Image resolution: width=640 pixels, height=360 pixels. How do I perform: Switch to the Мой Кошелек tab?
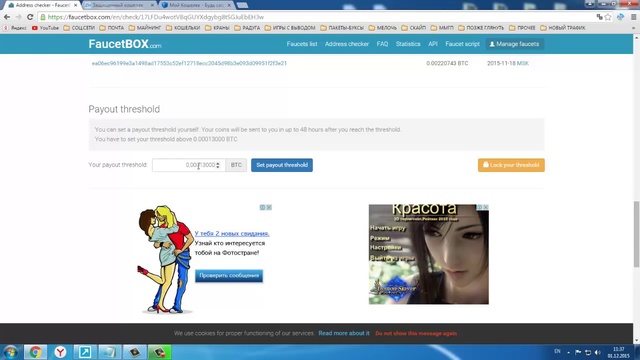click(x=196, y=5)
